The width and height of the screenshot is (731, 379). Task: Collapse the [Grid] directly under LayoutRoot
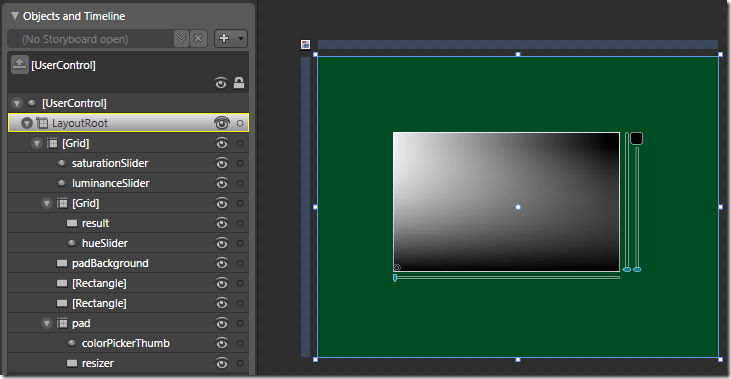(x=37, y=143)
